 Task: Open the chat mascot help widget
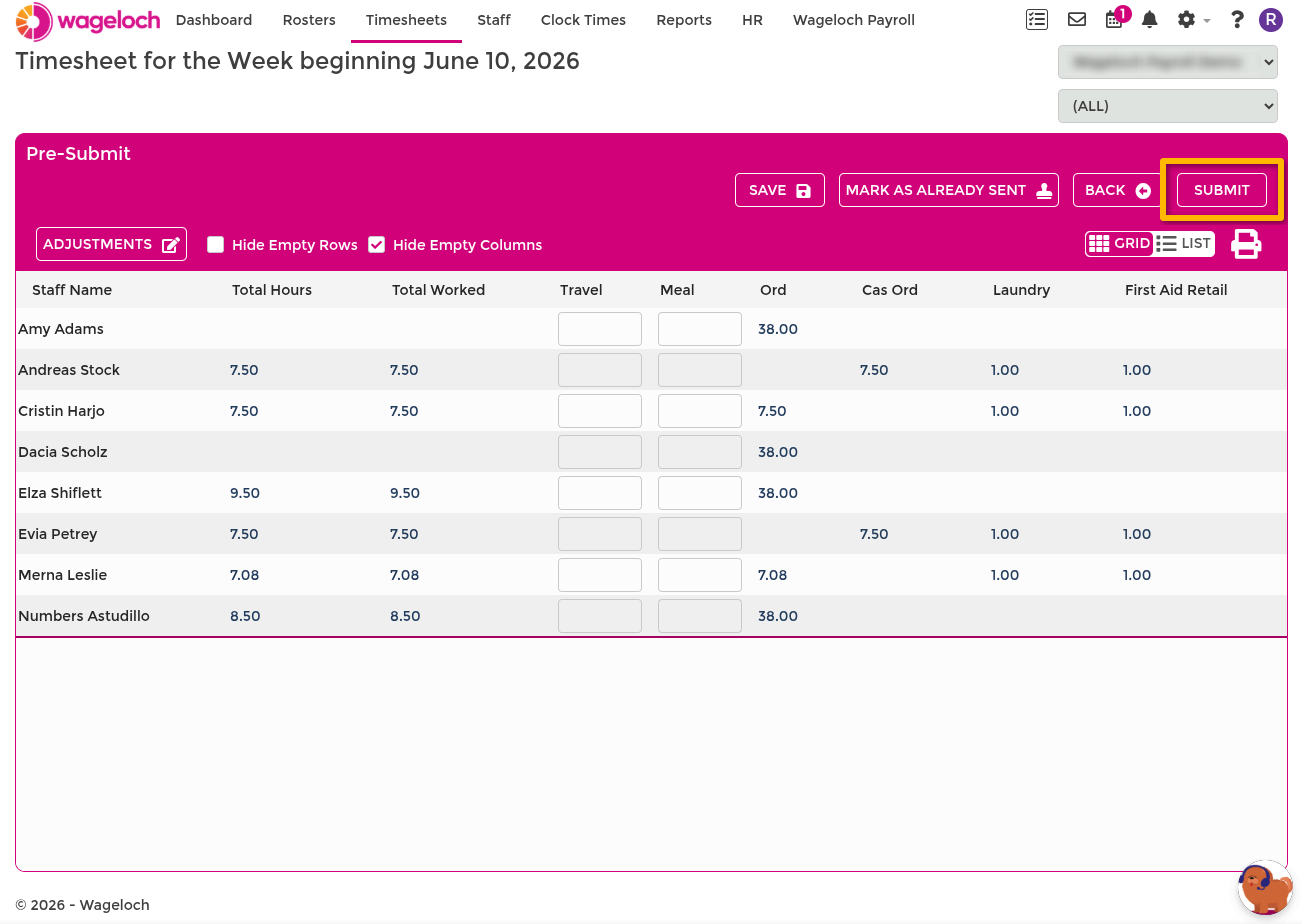1265,887
